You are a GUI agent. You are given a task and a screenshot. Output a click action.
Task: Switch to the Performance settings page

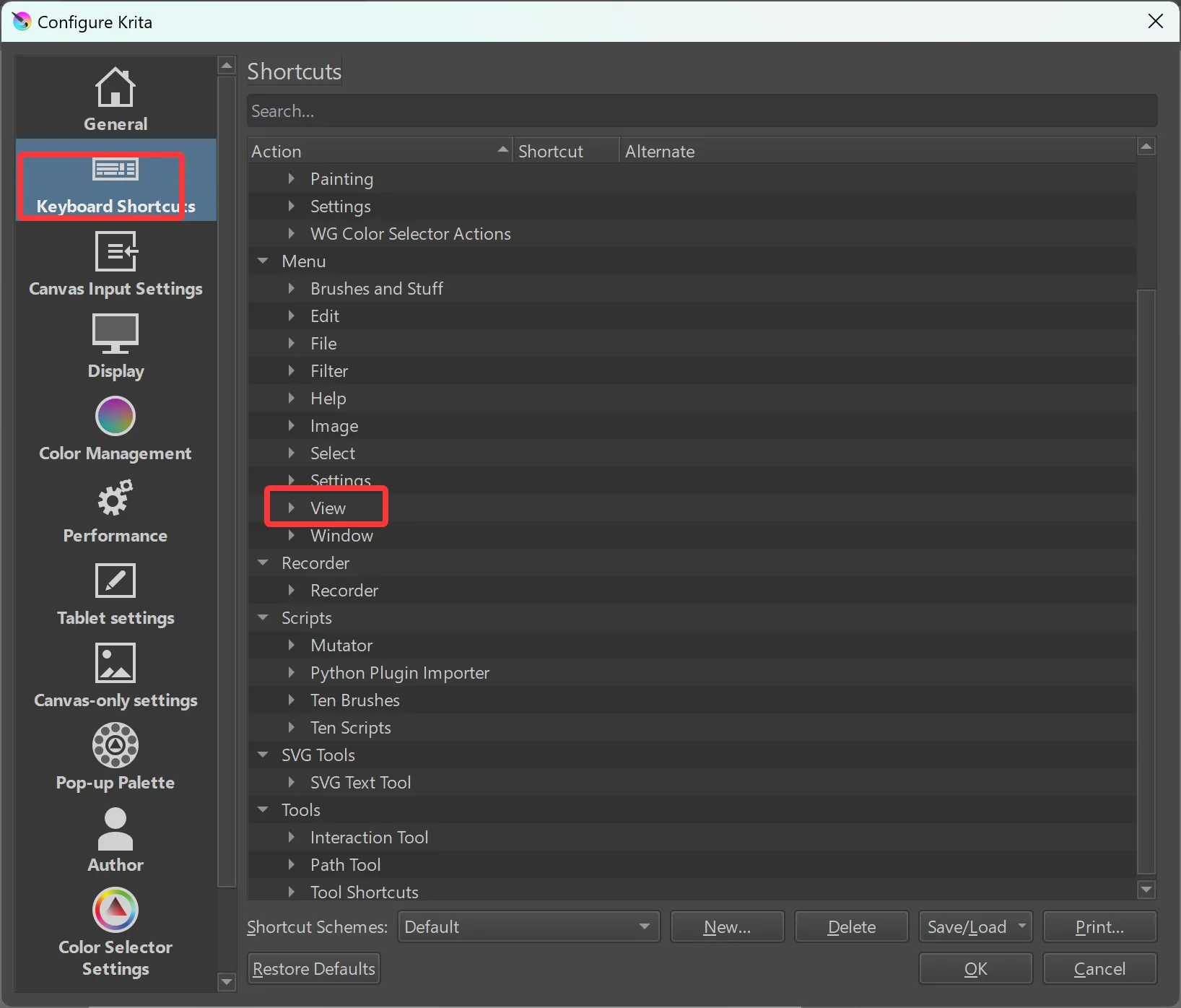(x=116, y=509)
